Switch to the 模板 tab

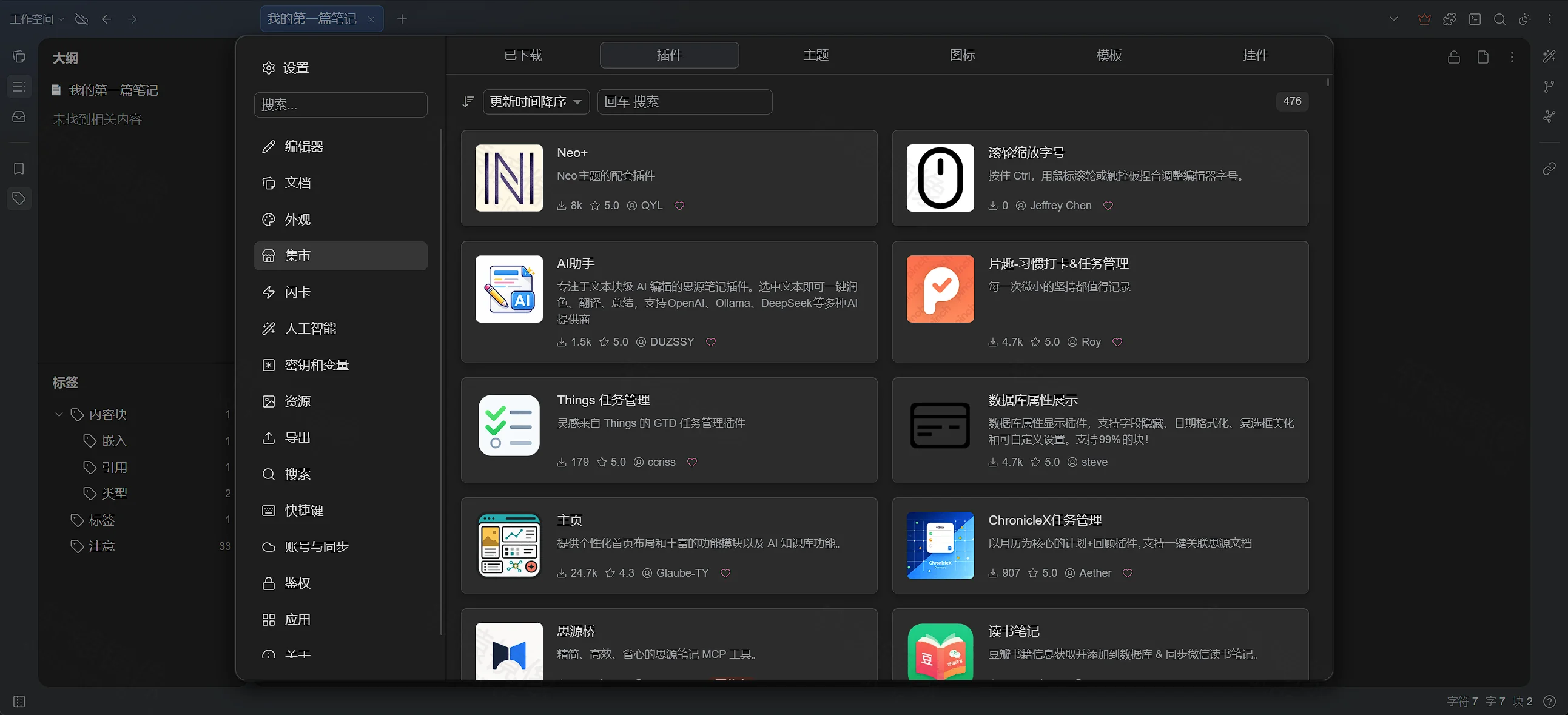(x=1108, y=55)
